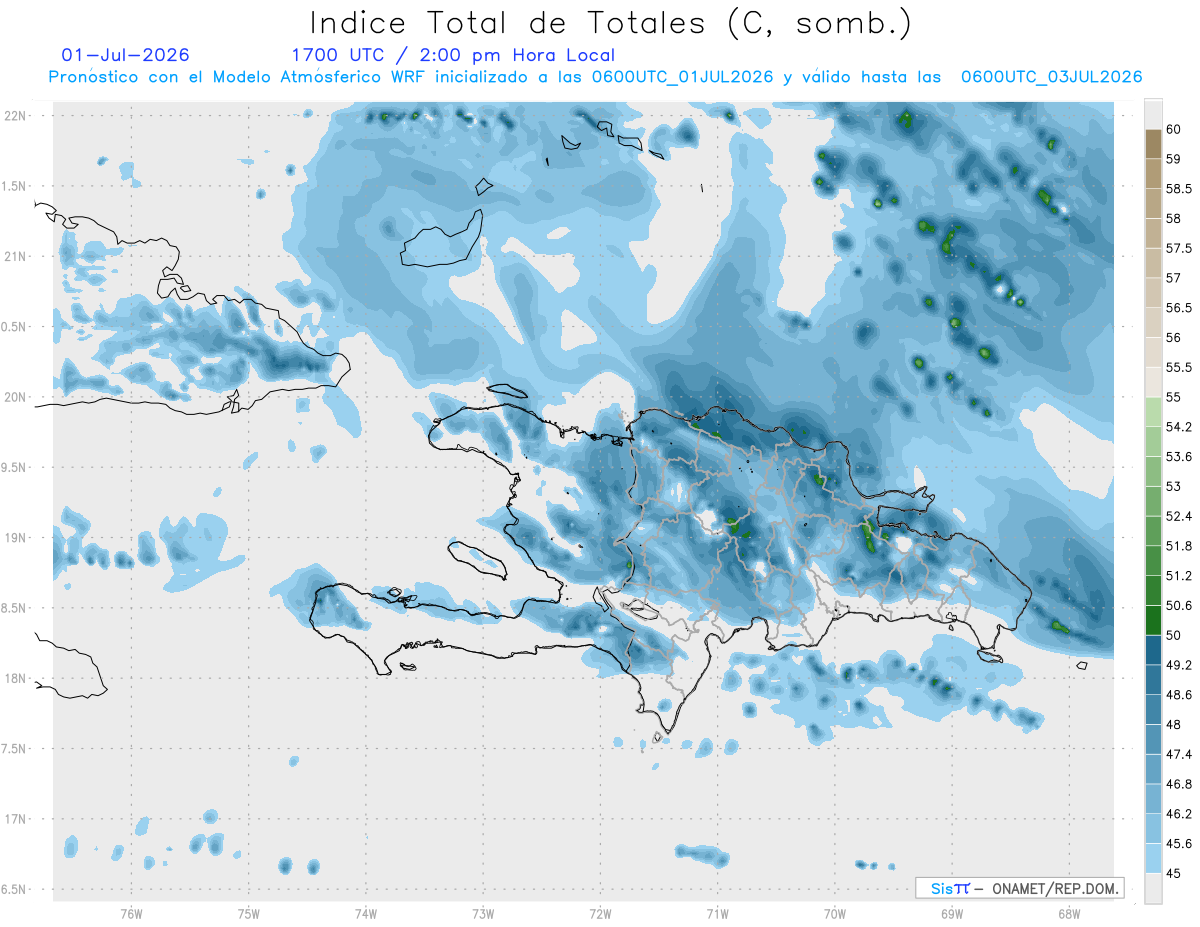Viewport: 1200px width, 927px height.
Task: Click the "70W" longitude label
Action: click(834, 914)
